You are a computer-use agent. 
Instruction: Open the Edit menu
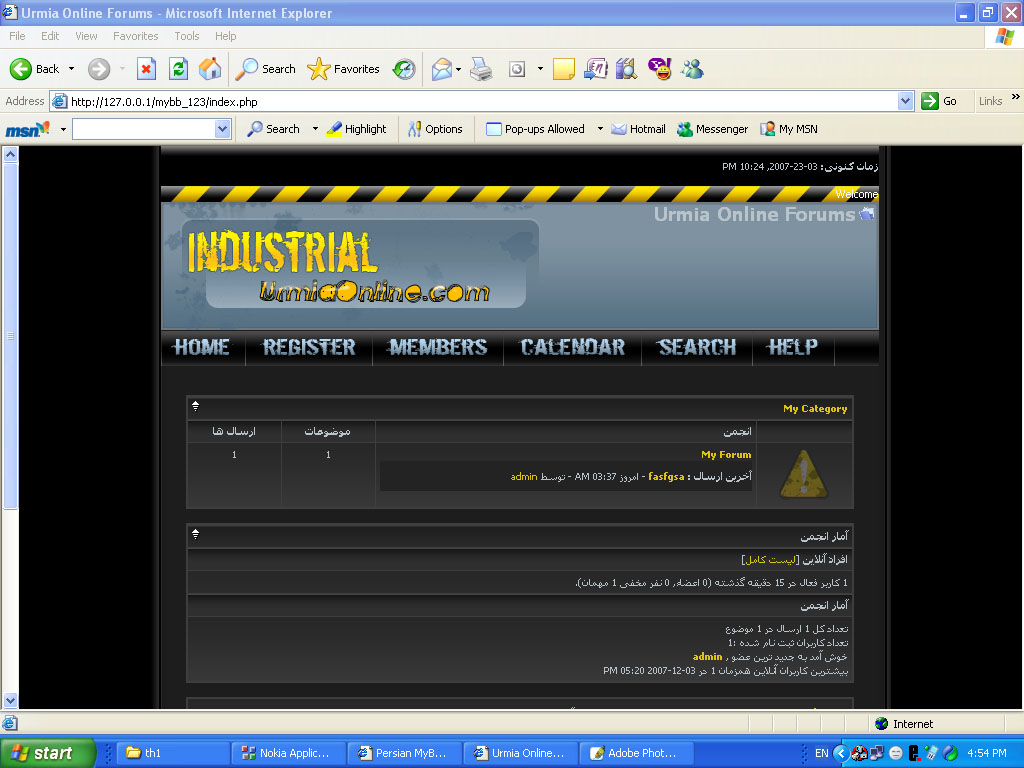click(x=50, y=36)
